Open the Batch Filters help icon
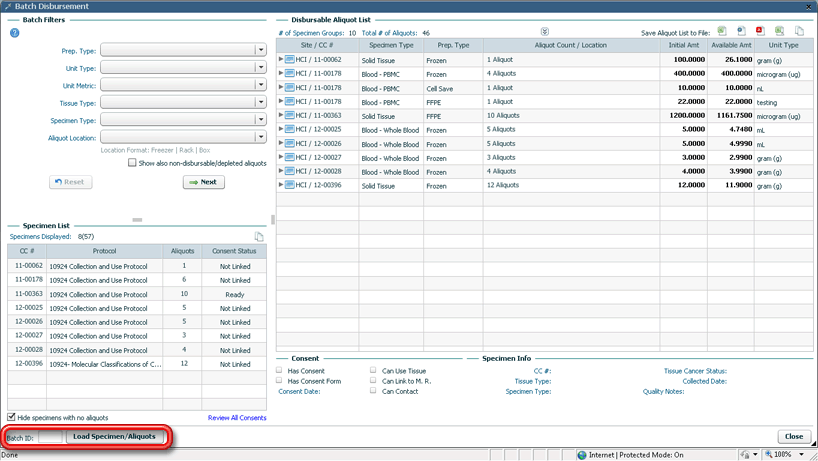 [15, 33]
